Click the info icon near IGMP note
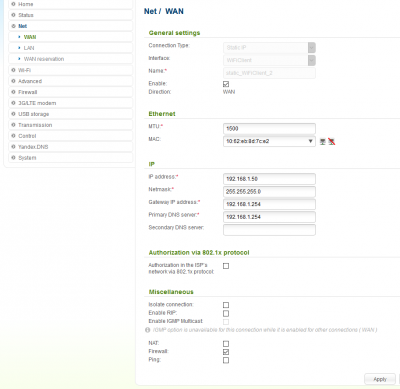Image resolution: width=400 pixels, height=389 pixels. [x=148, y=330]
